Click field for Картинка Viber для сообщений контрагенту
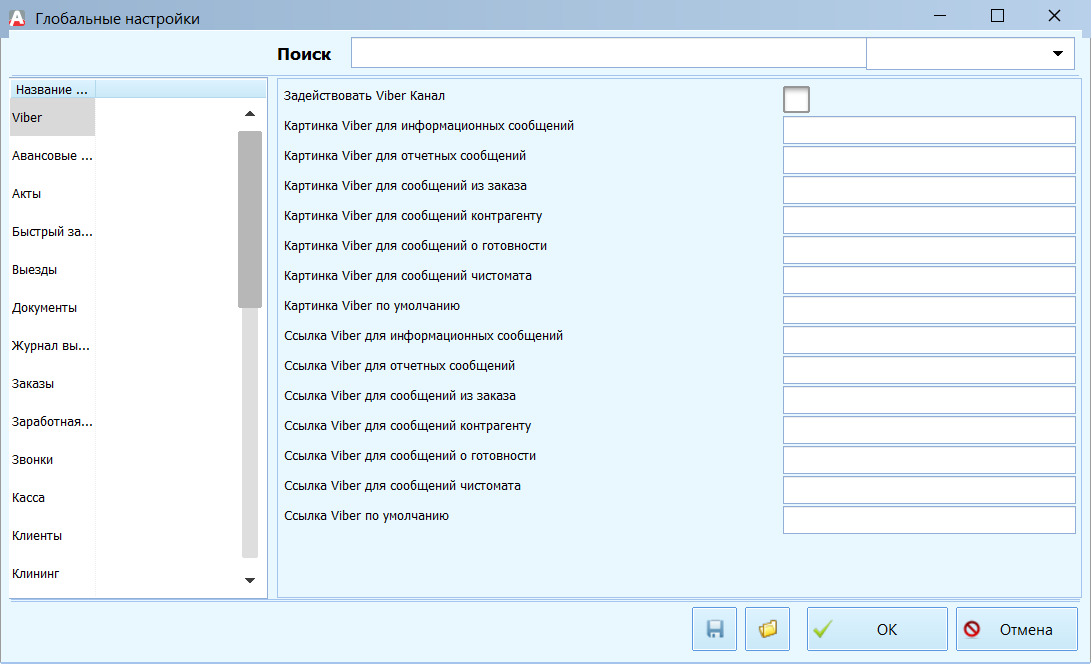 929,220
